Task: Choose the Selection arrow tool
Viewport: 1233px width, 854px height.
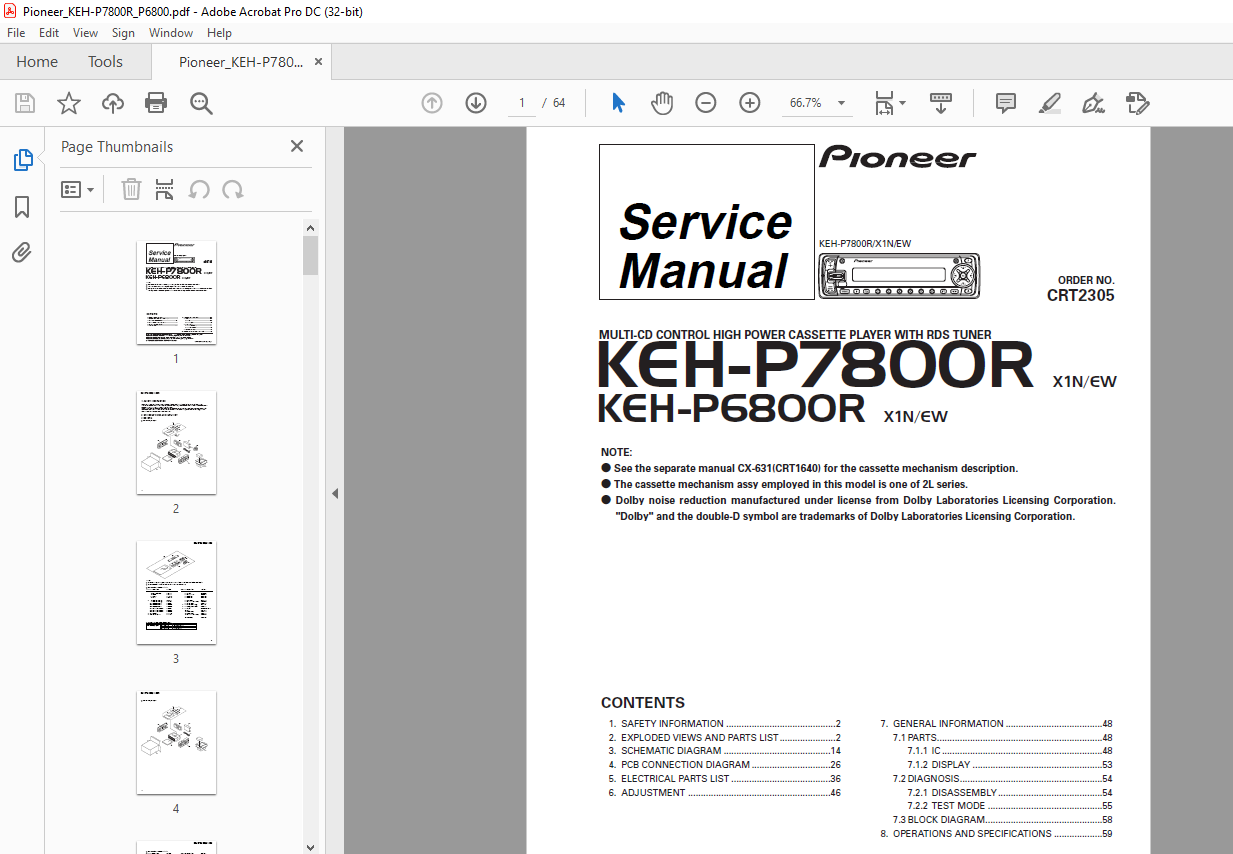Action: click(x=618, y=103)
